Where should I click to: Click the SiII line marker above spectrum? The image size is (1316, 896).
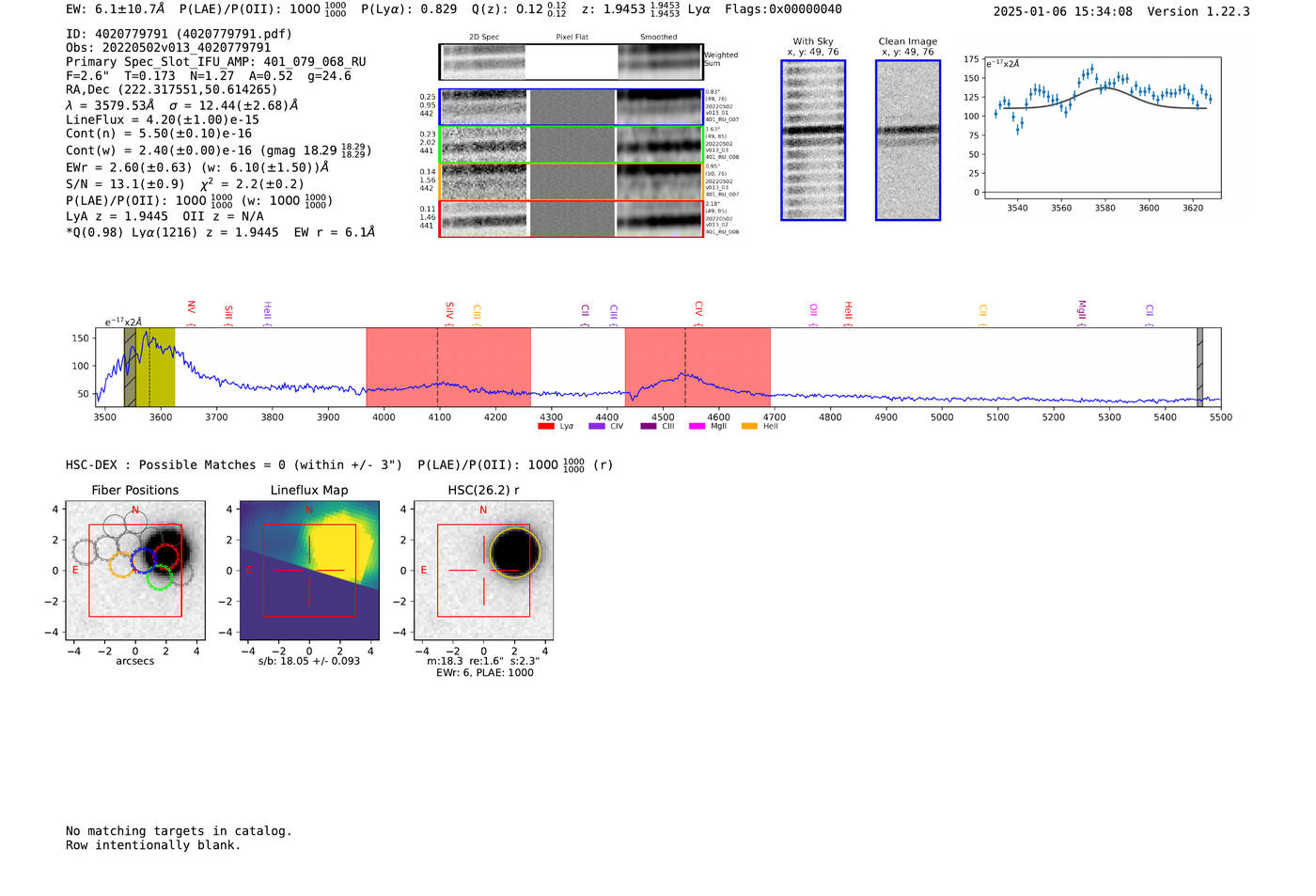[228, 313]
